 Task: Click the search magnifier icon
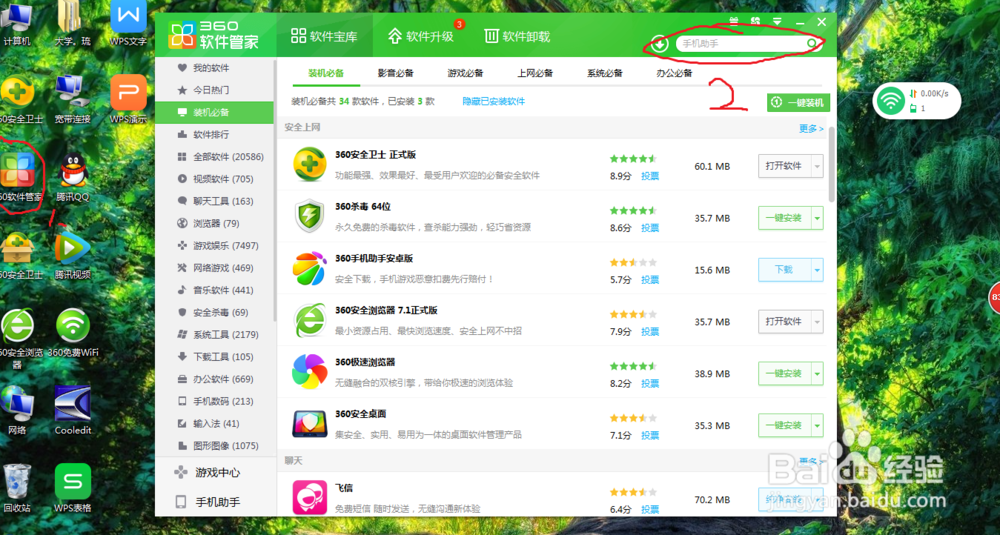[x=812, y=43]
